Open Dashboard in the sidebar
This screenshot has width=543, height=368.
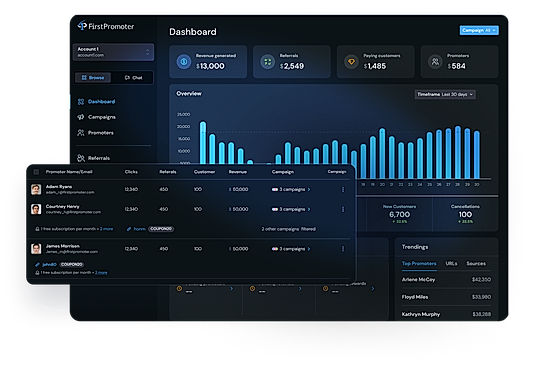101,101
